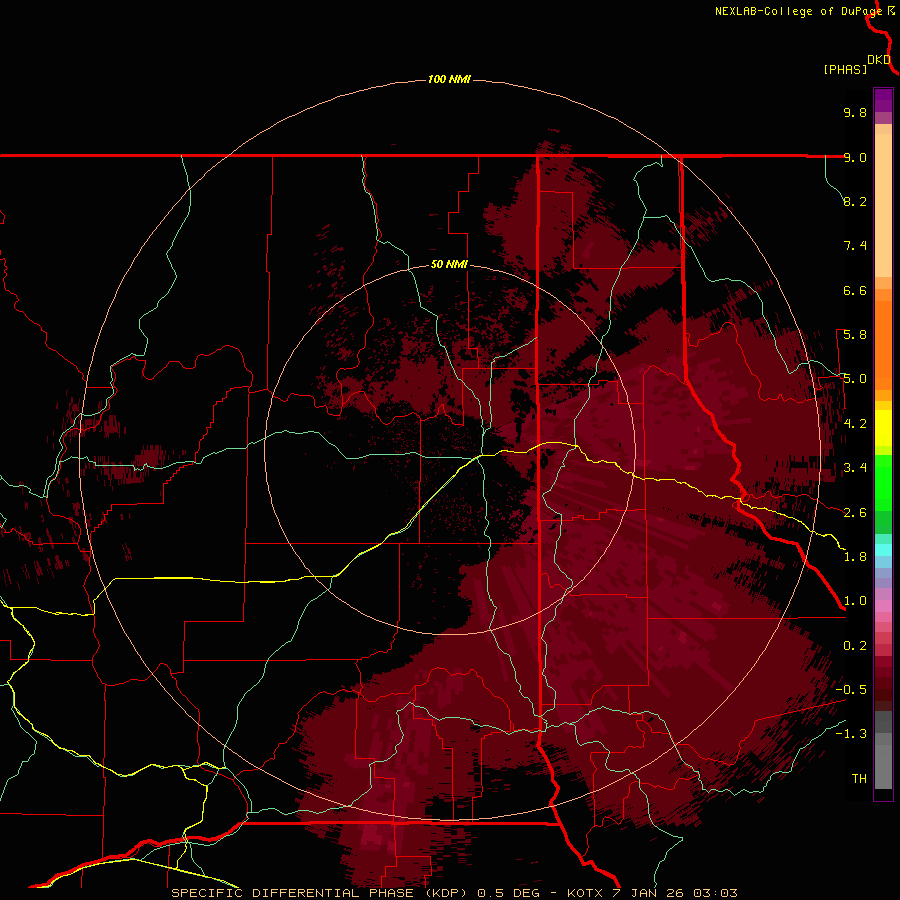Click the 9.8 value on color scale

[x=855, y=112]
